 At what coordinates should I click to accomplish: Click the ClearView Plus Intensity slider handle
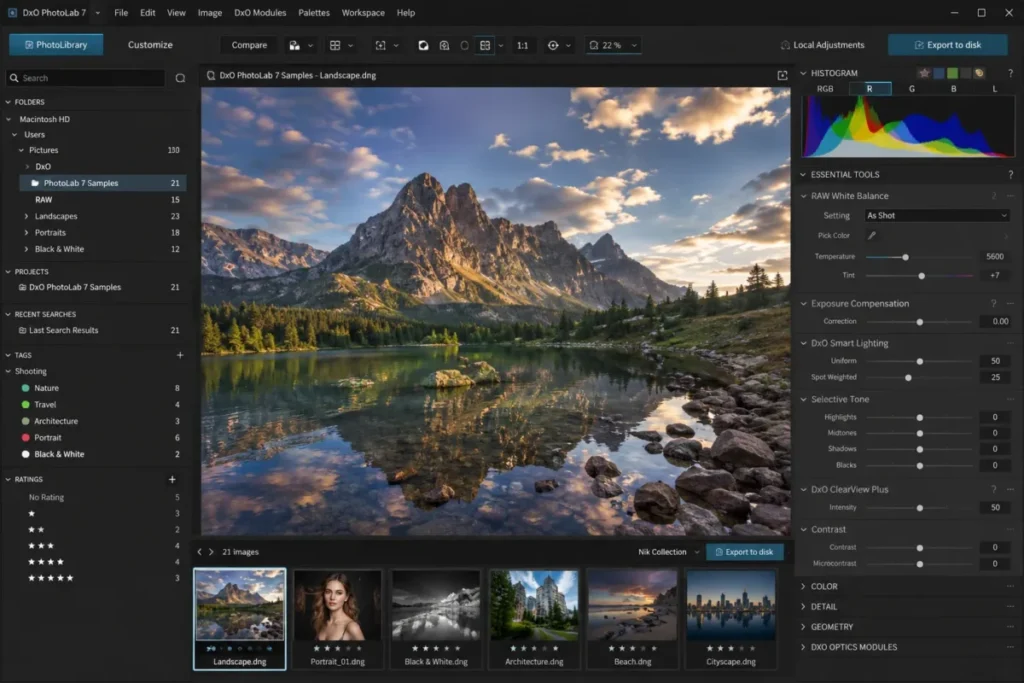pos(920,508)
